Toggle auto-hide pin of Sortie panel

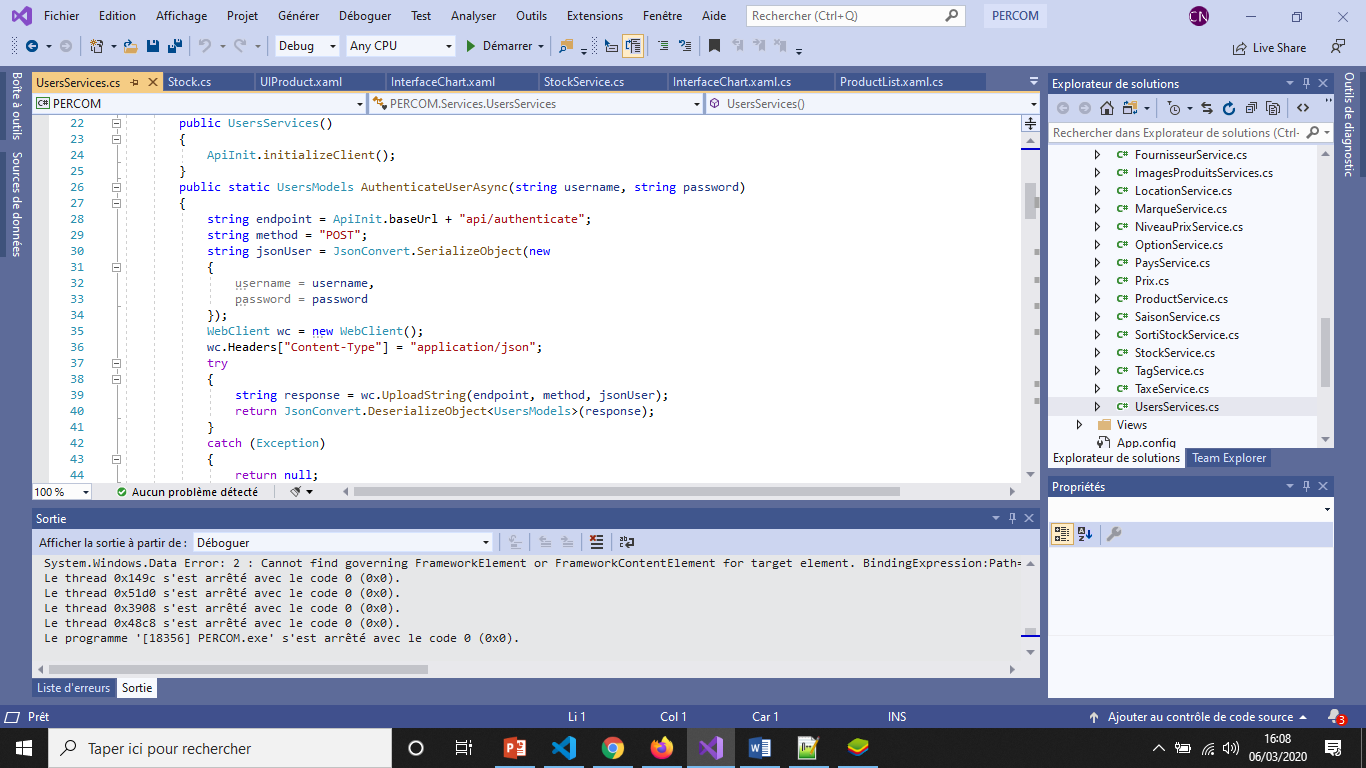pos(1012,518)
